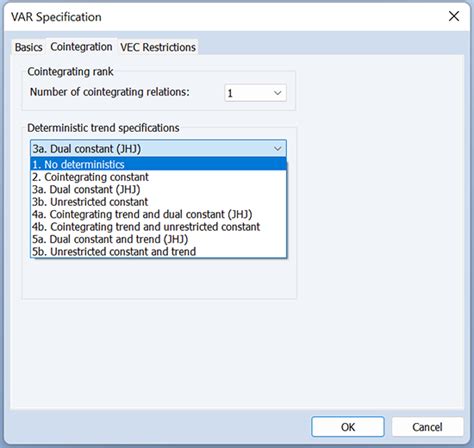The image size is (474, 448).
Task: Open the VEC Restrictions tab
Action: [x=158, y=47]
